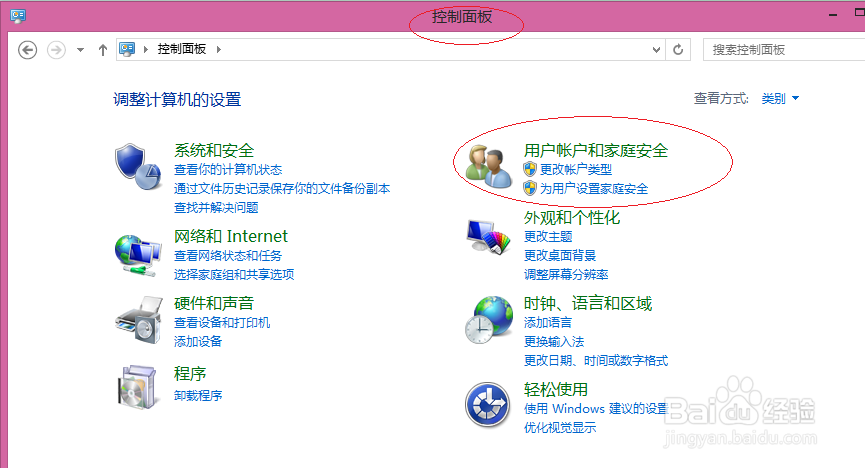This screenshot has width=865, height=468.
Task: Click 查看你的计算机状态 link
Action: tap(228, 169)
